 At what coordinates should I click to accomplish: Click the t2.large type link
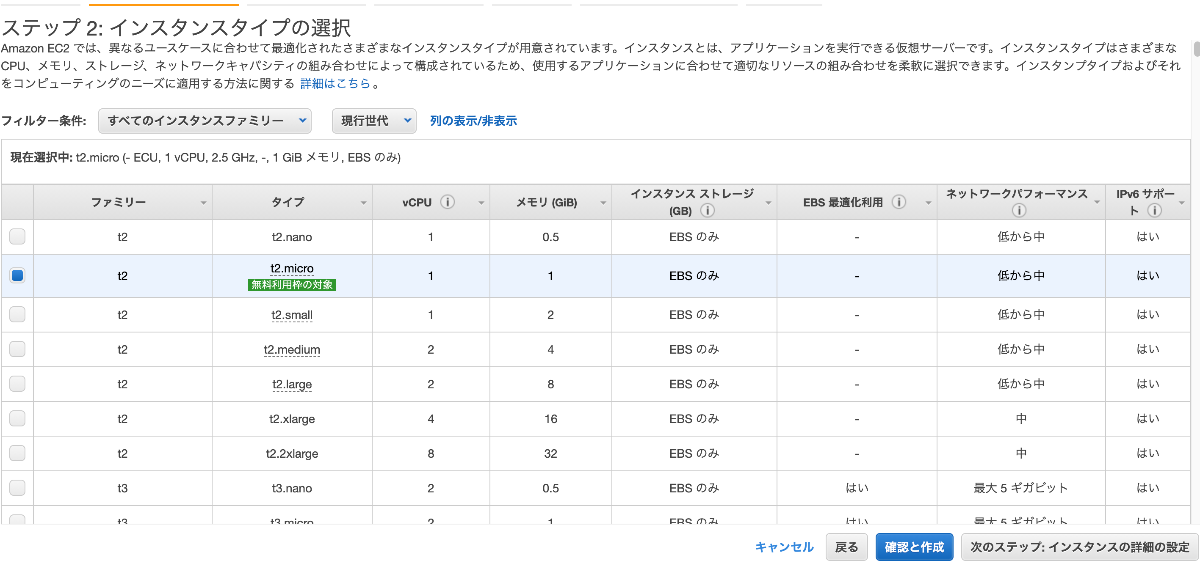click(x=292, y=384)
